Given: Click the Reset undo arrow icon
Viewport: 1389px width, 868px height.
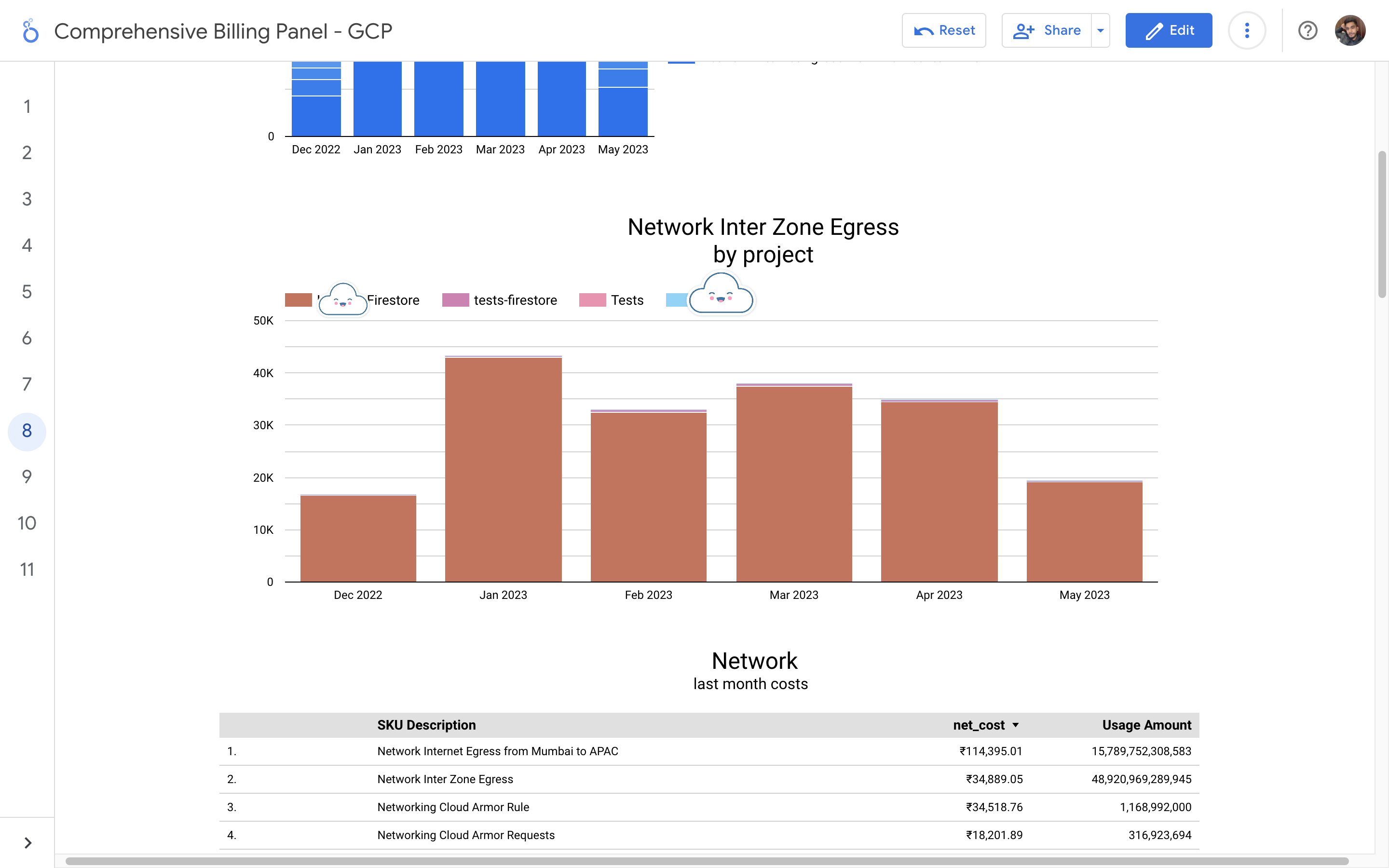Looking at the screenshot, I should click(x=923, y=31).
